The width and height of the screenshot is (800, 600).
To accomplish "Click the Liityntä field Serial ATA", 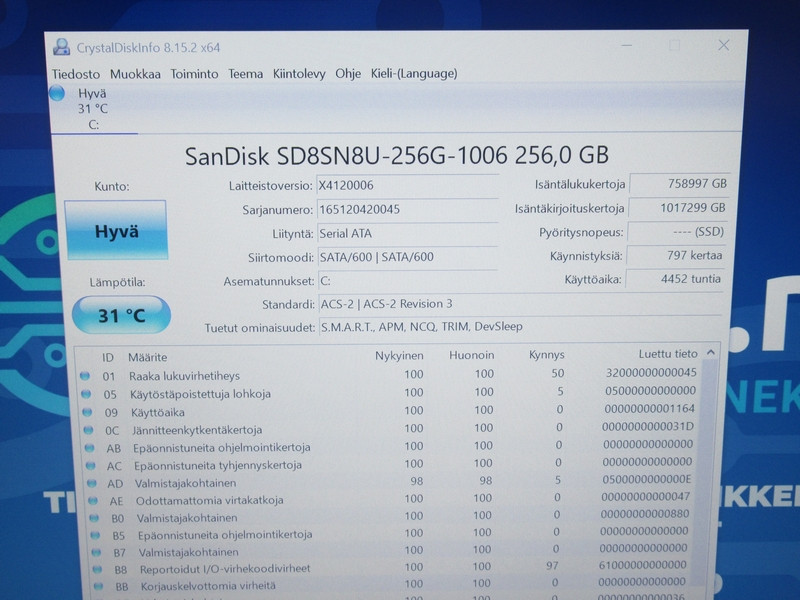I will (407, 233).
